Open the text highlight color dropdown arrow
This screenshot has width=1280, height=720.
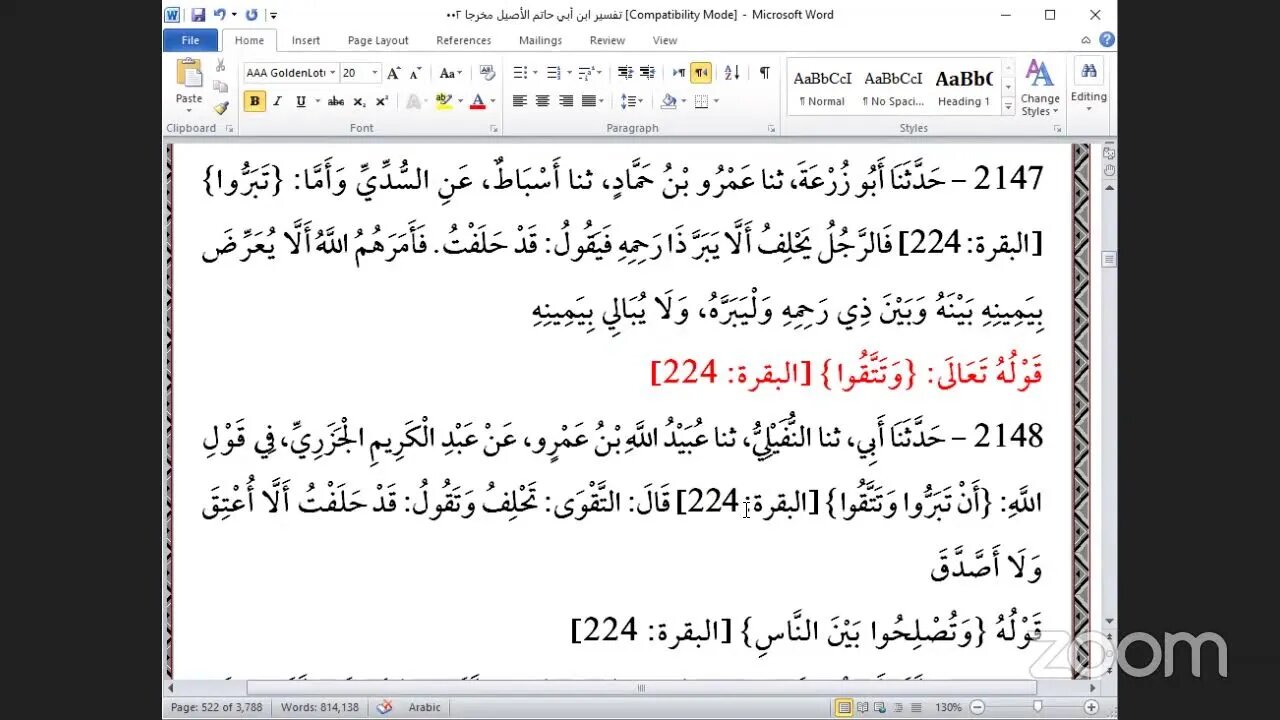coord(460,101)
